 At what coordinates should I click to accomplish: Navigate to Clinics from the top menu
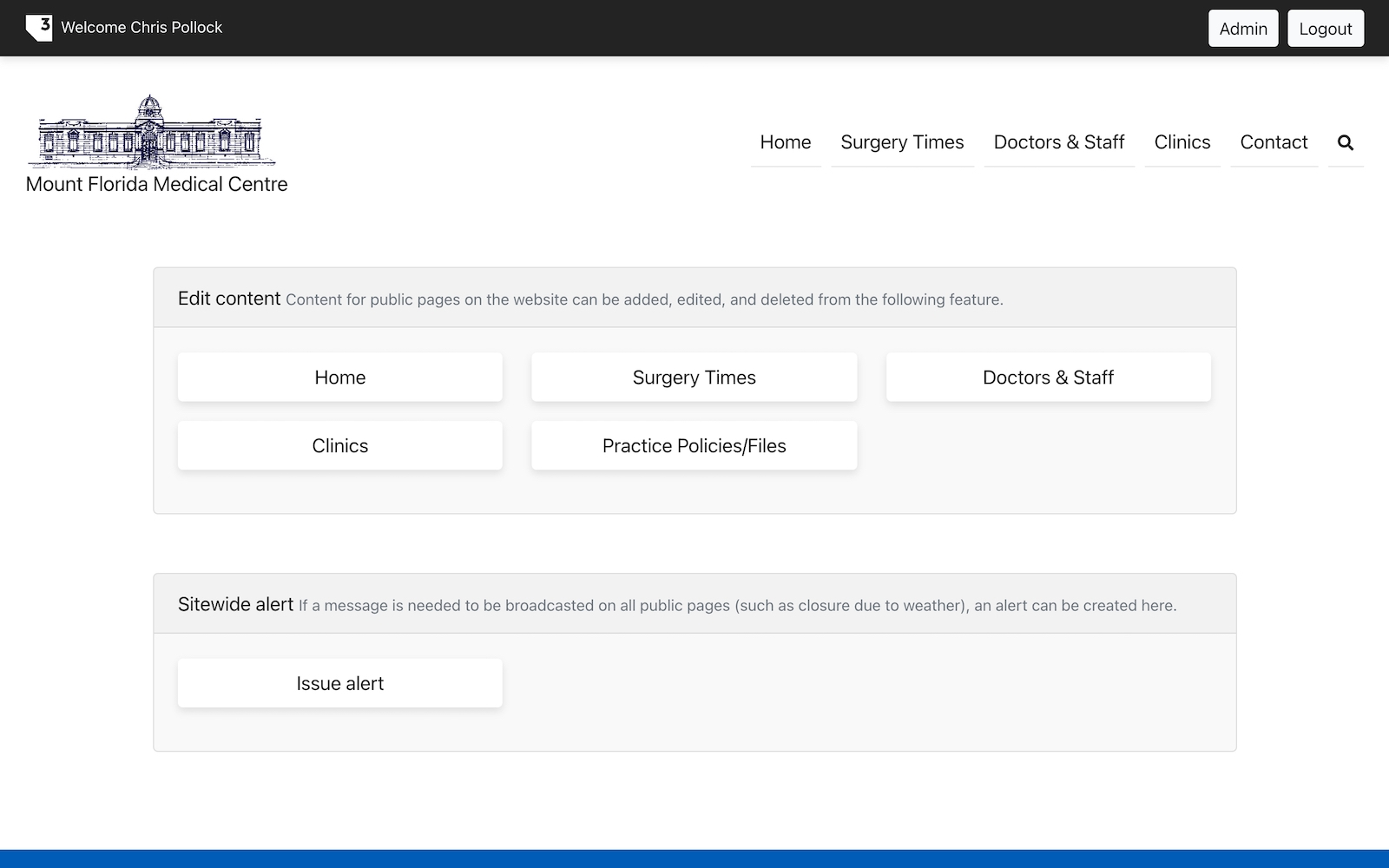(1182, 141)
